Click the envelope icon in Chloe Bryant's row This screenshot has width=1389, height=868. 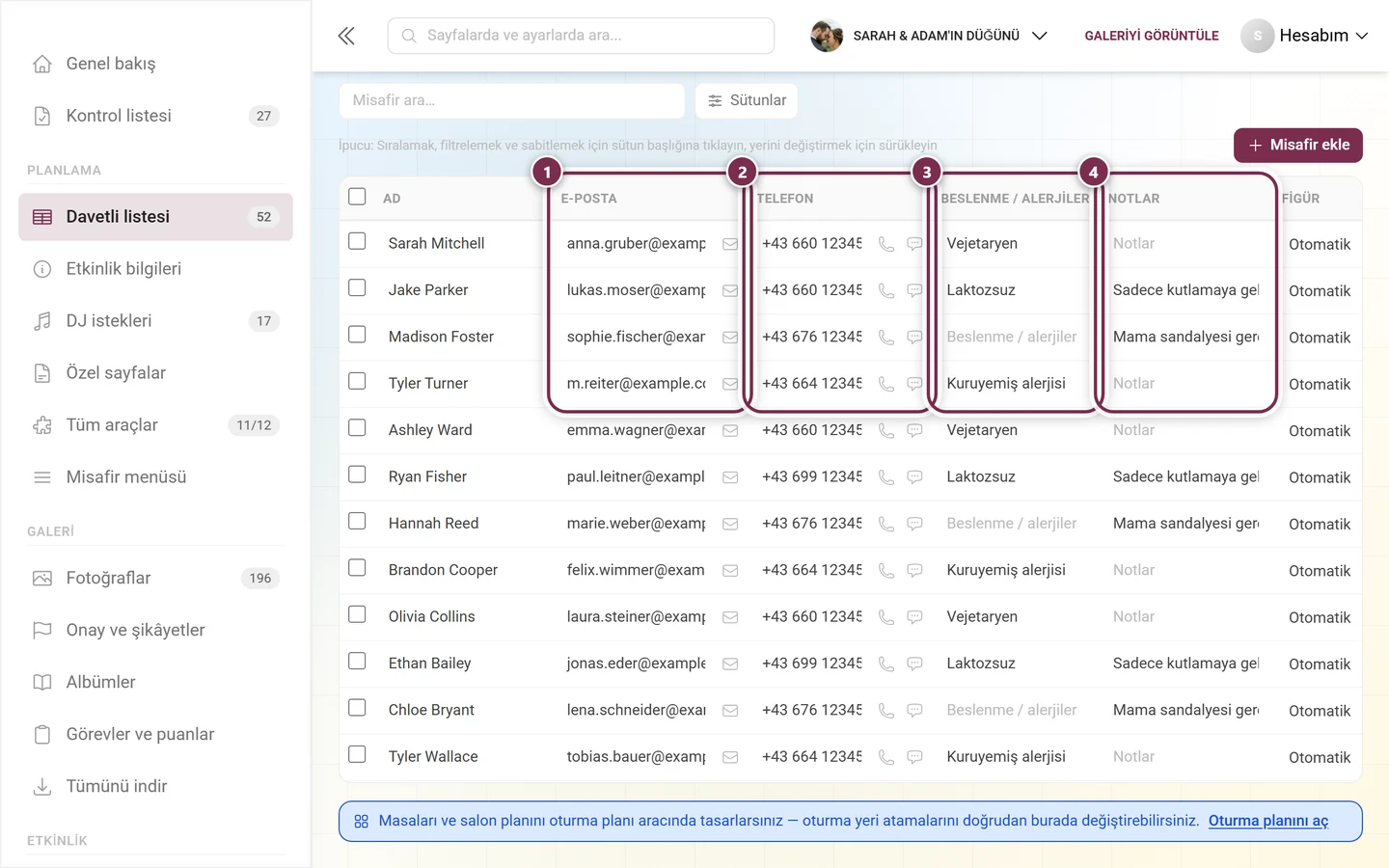coord(730,710)
